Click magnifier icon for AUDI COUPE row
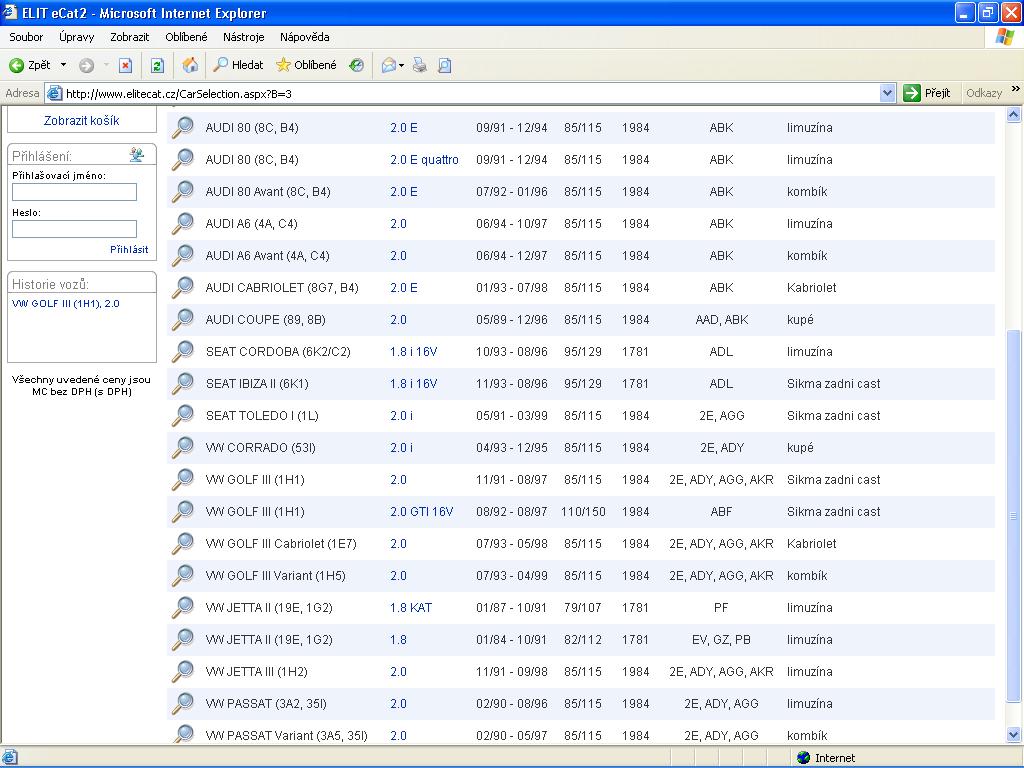 183,319
